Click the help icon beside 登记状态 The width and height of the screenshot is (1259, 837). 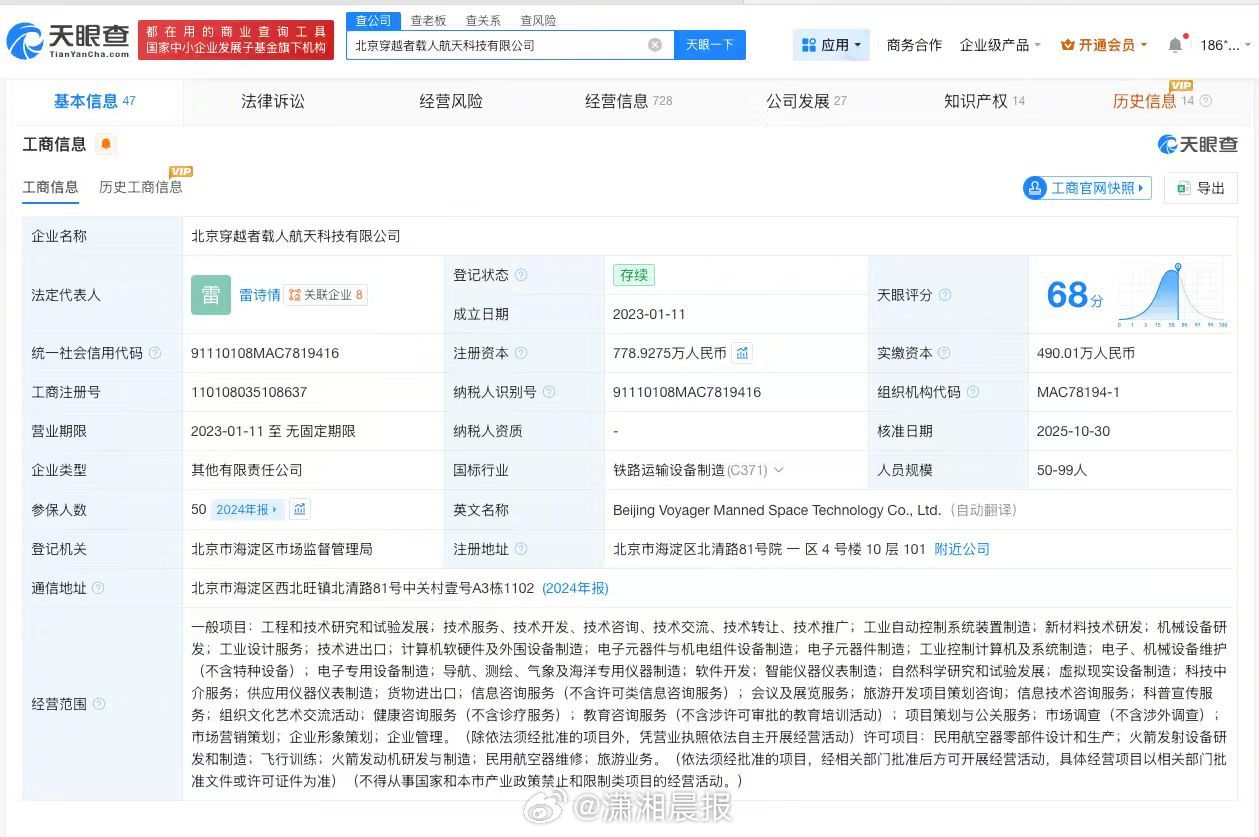(x=521, y=275)
